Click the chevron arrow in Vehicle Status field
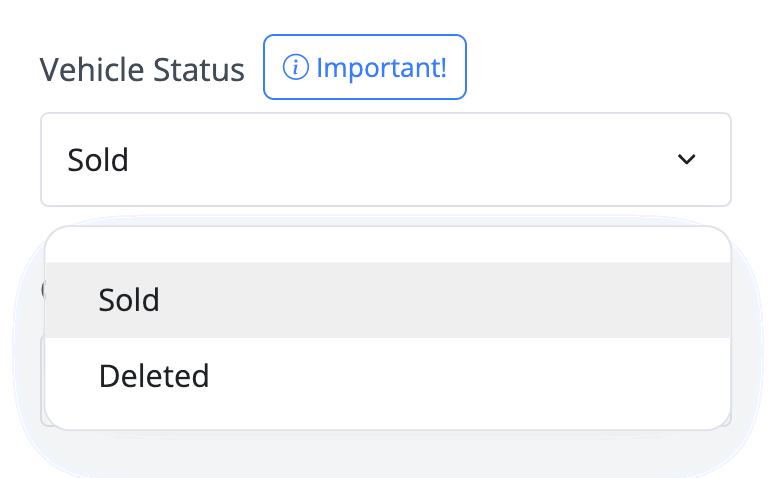This screenshot has height=478, width=776. coord(686,159)
